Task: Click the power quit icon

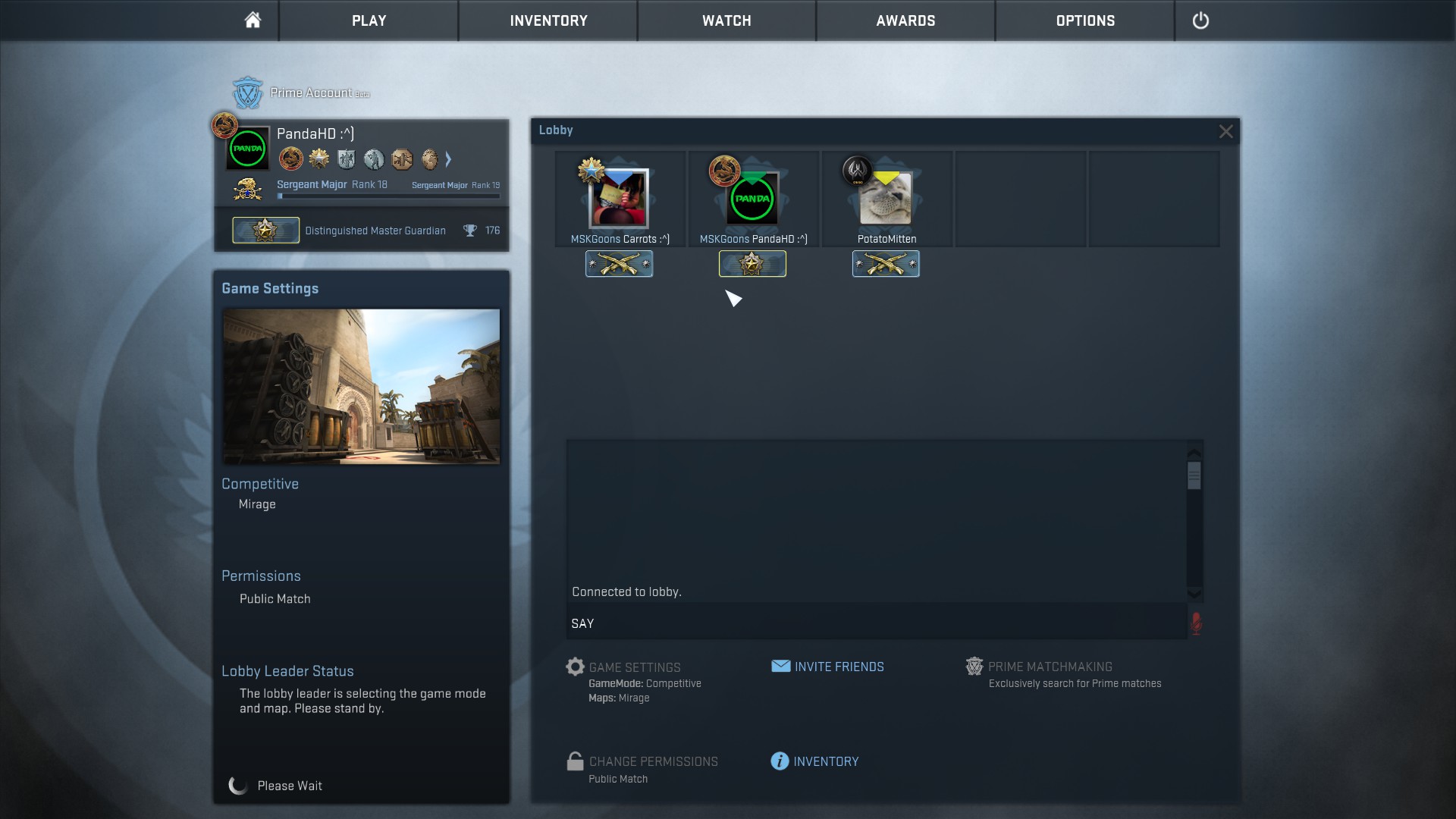Action: (x=1200, y=20)
